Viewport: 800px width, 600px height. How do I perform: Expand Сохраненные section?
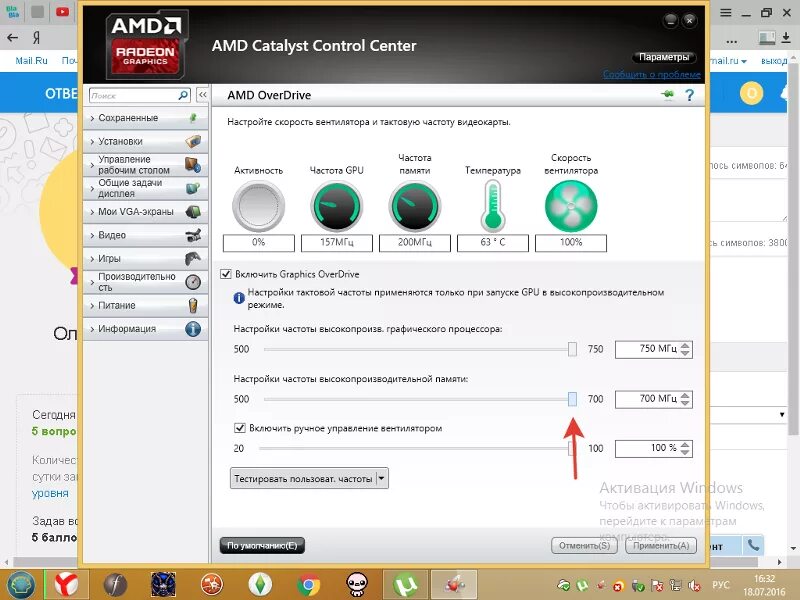pos(145,118)
